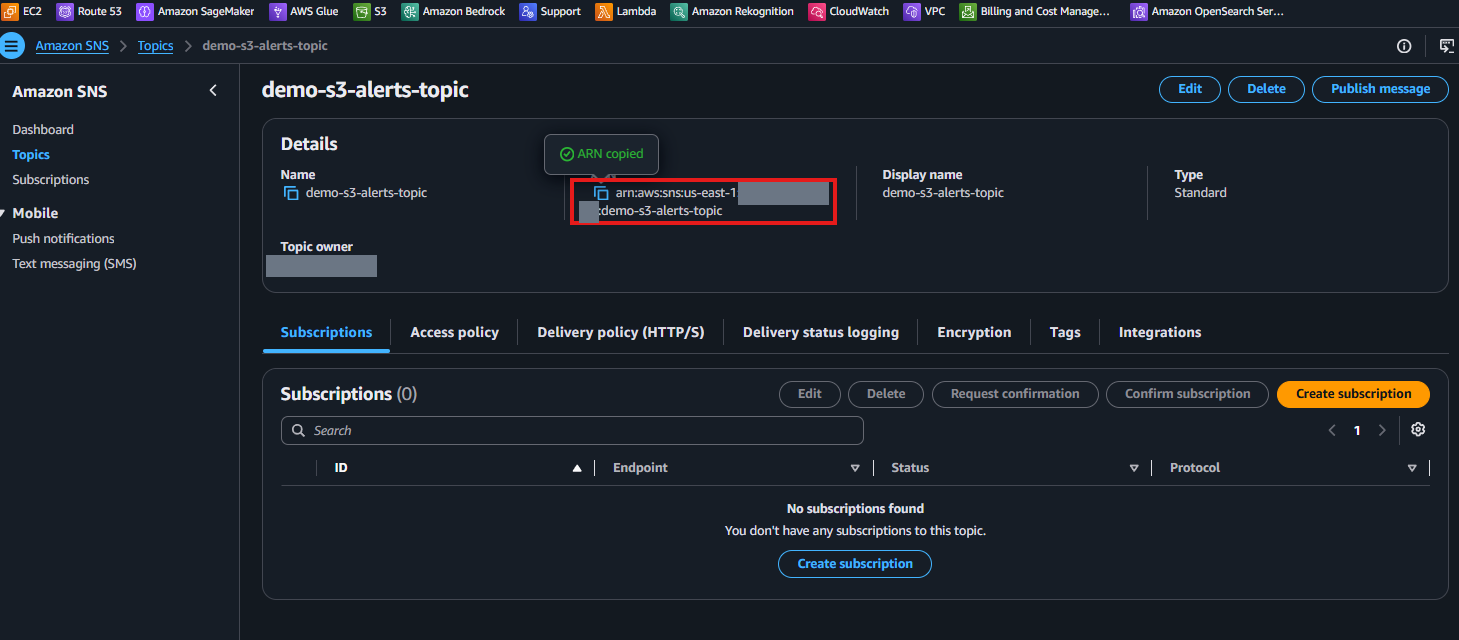The image size is (1459, 640).
Task: Sort subscriptions by Status column arrow
Action: 1134,468
